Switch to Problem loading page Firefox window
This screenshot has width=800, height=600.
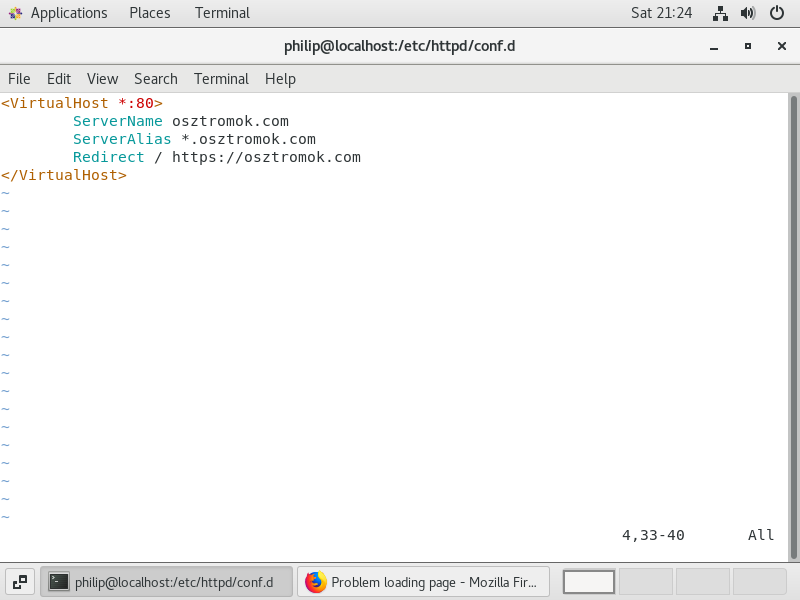(x=423, y=582)
